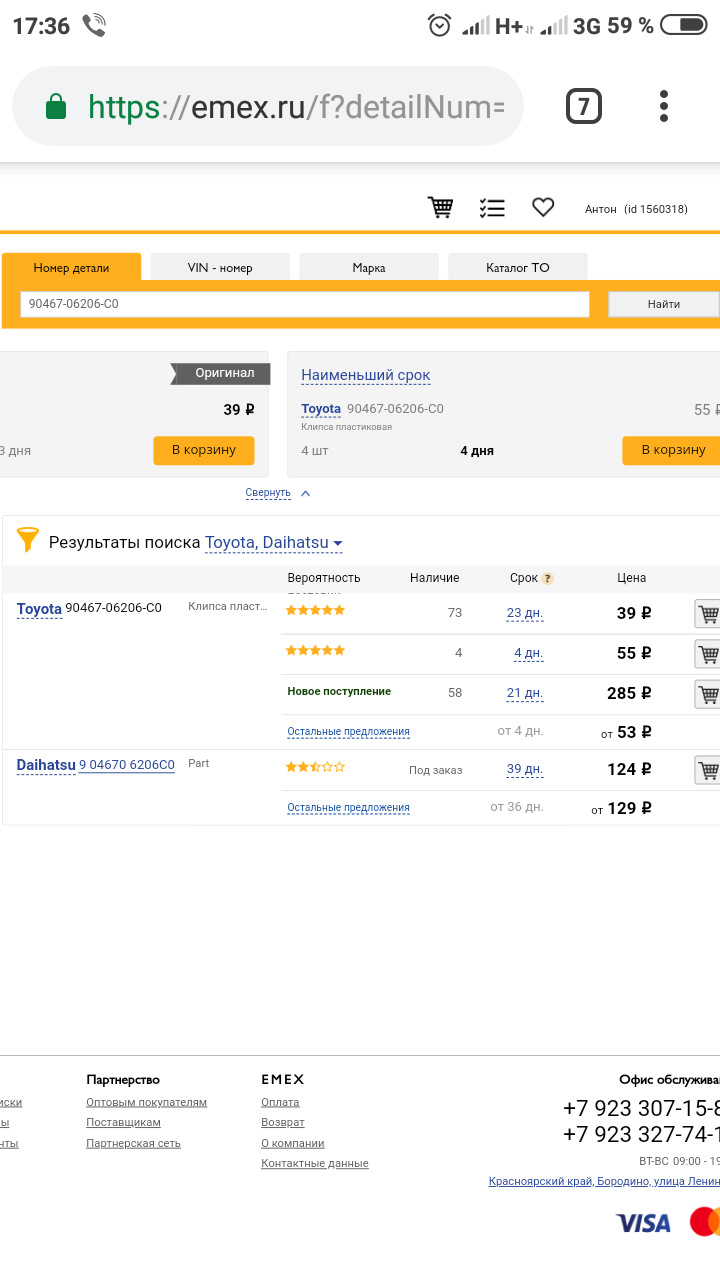Expand Daihatsu Остальные предложения

click(348, 808)
